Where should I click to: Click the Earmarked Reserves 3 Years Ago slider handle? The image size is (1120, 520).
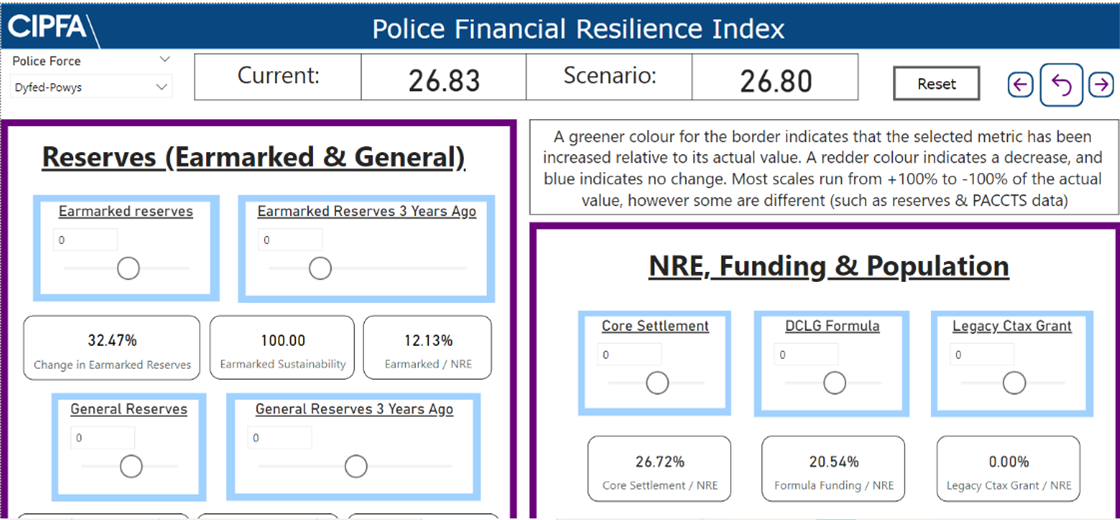[x=320, y=269]
